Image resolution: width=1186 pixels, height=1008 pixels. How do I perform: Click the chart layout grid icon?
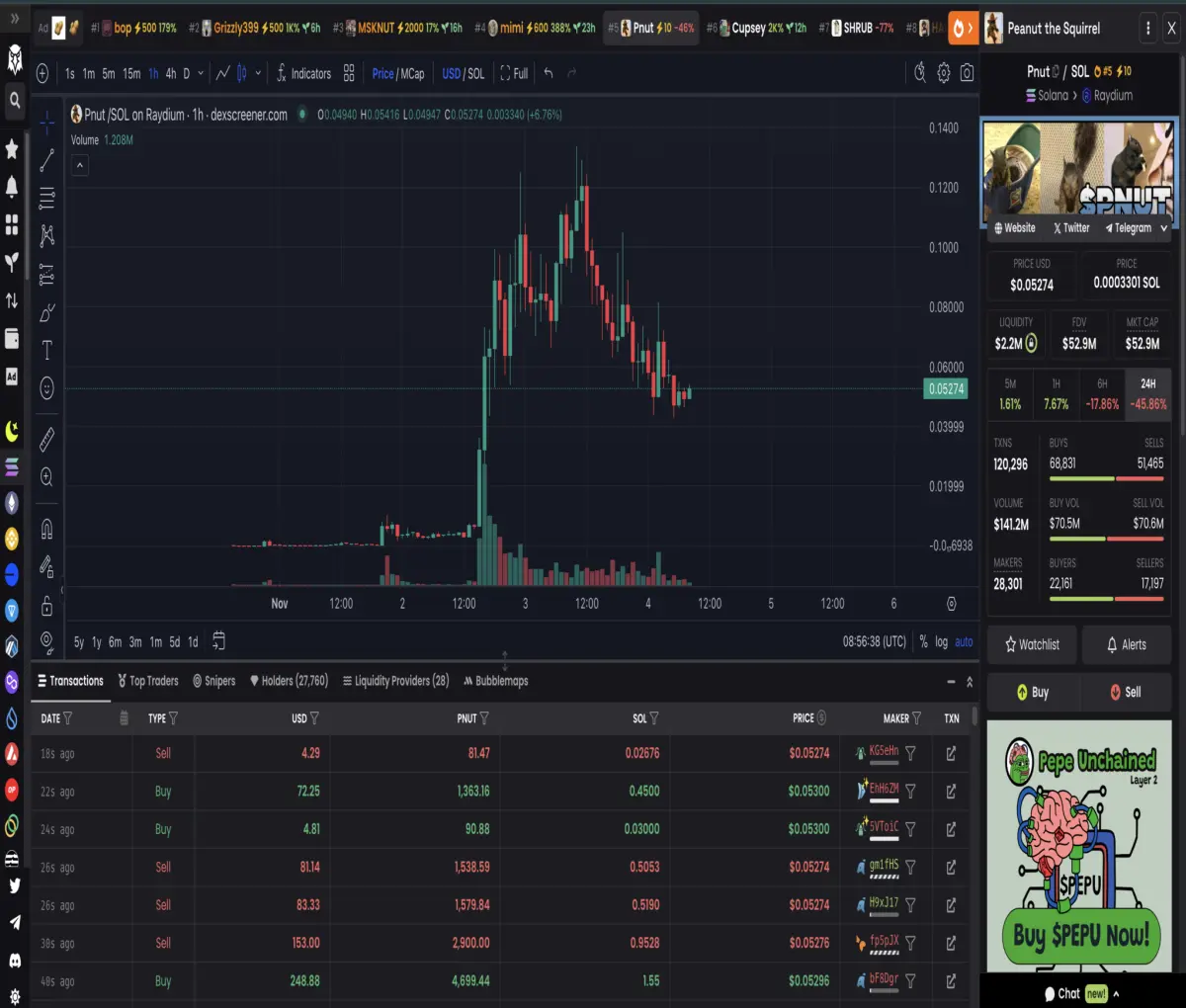click(x=349, y=73)
